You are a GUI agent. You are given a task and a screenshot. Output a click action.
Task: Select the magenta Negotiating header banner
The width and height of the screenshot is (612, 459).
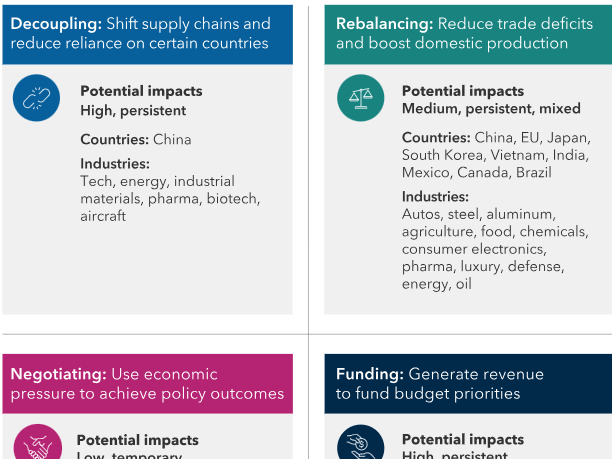pyautogui.click(x=148, y=384)
